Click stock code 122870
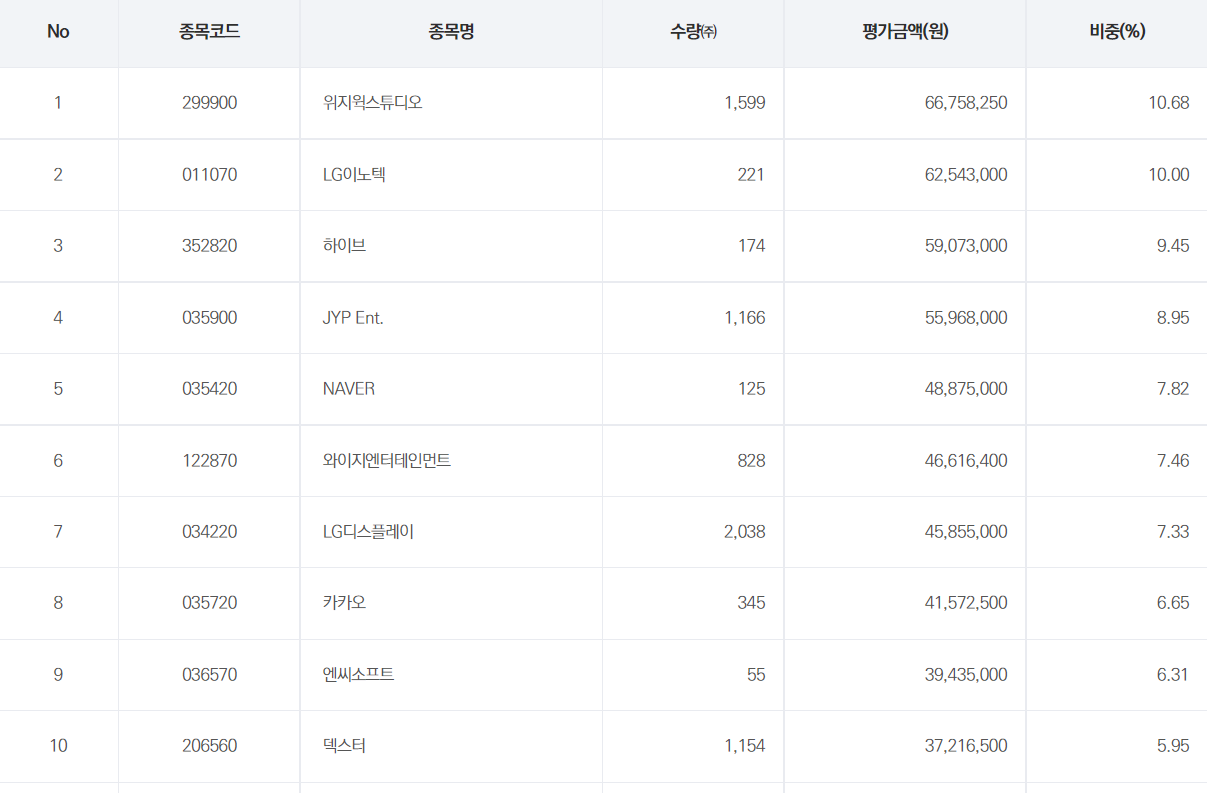 (209, 461)
